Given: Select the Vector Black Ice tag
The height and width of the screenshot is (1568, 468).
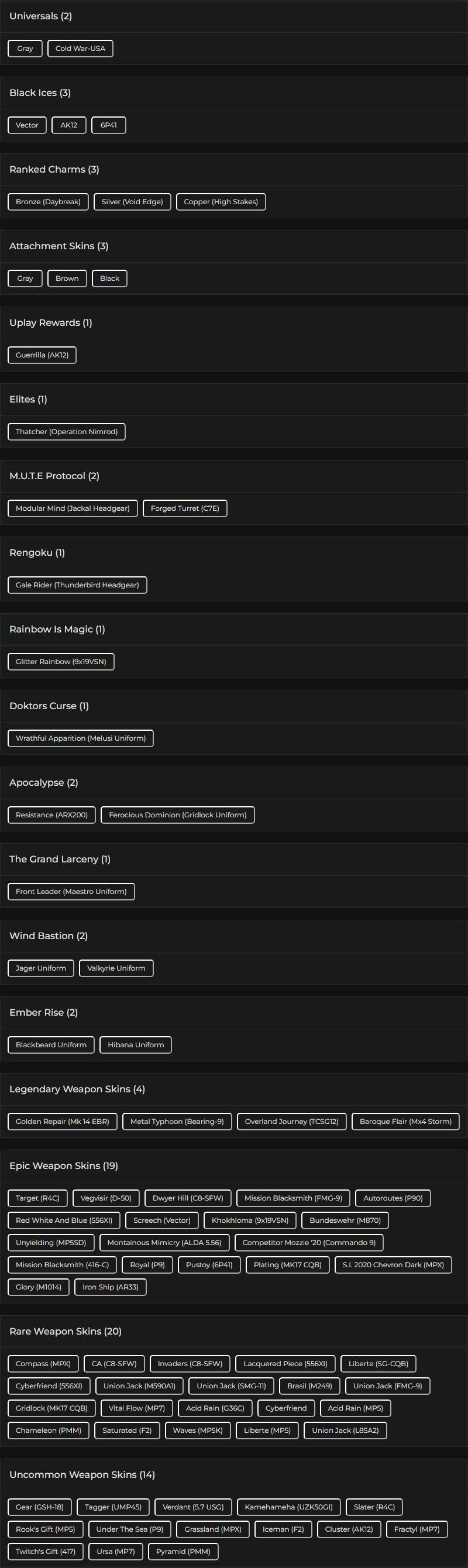Looking at the screenshot, I should pyautogui.click(x=27, y=125).
